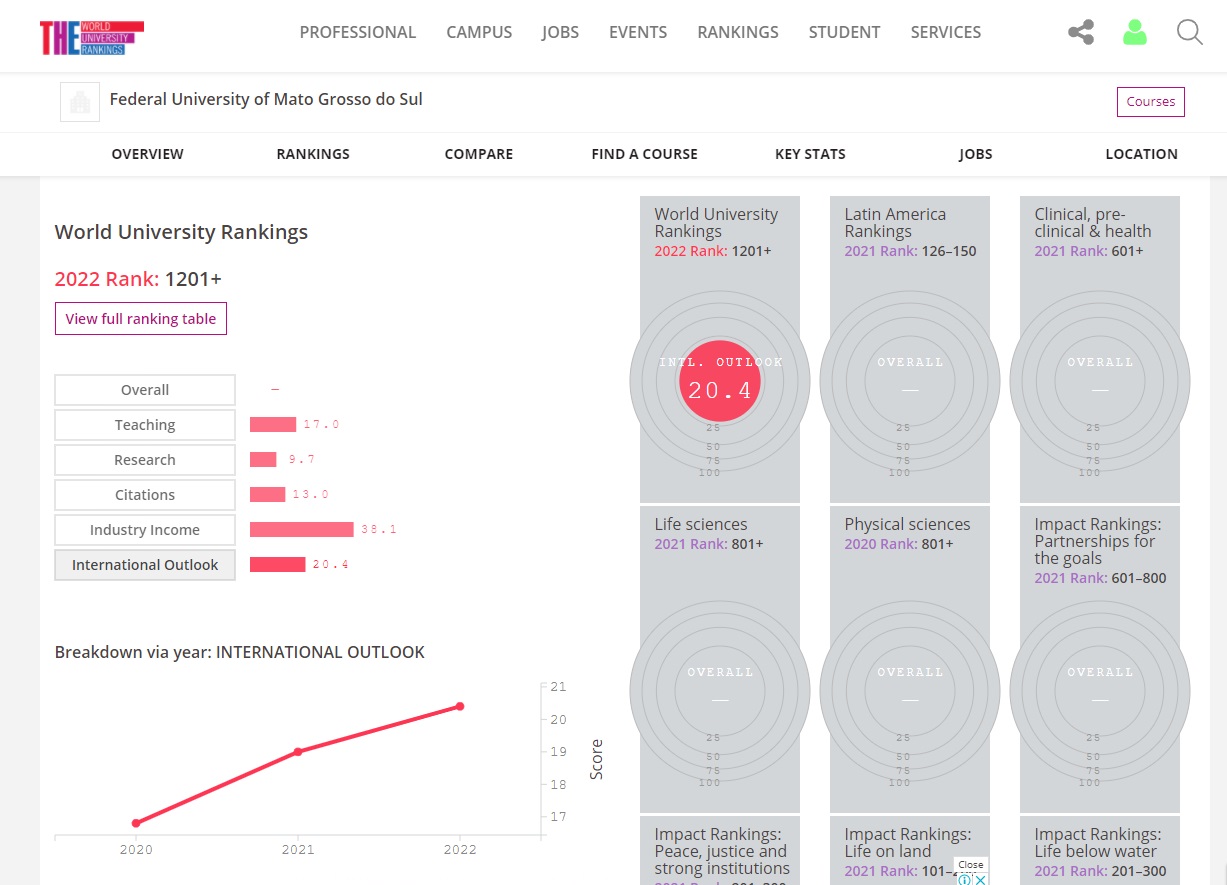The height and width of the screenshot is (885, 1227).
Task: Click the 2021 data point on chart
Action: (x=298, y=751)
